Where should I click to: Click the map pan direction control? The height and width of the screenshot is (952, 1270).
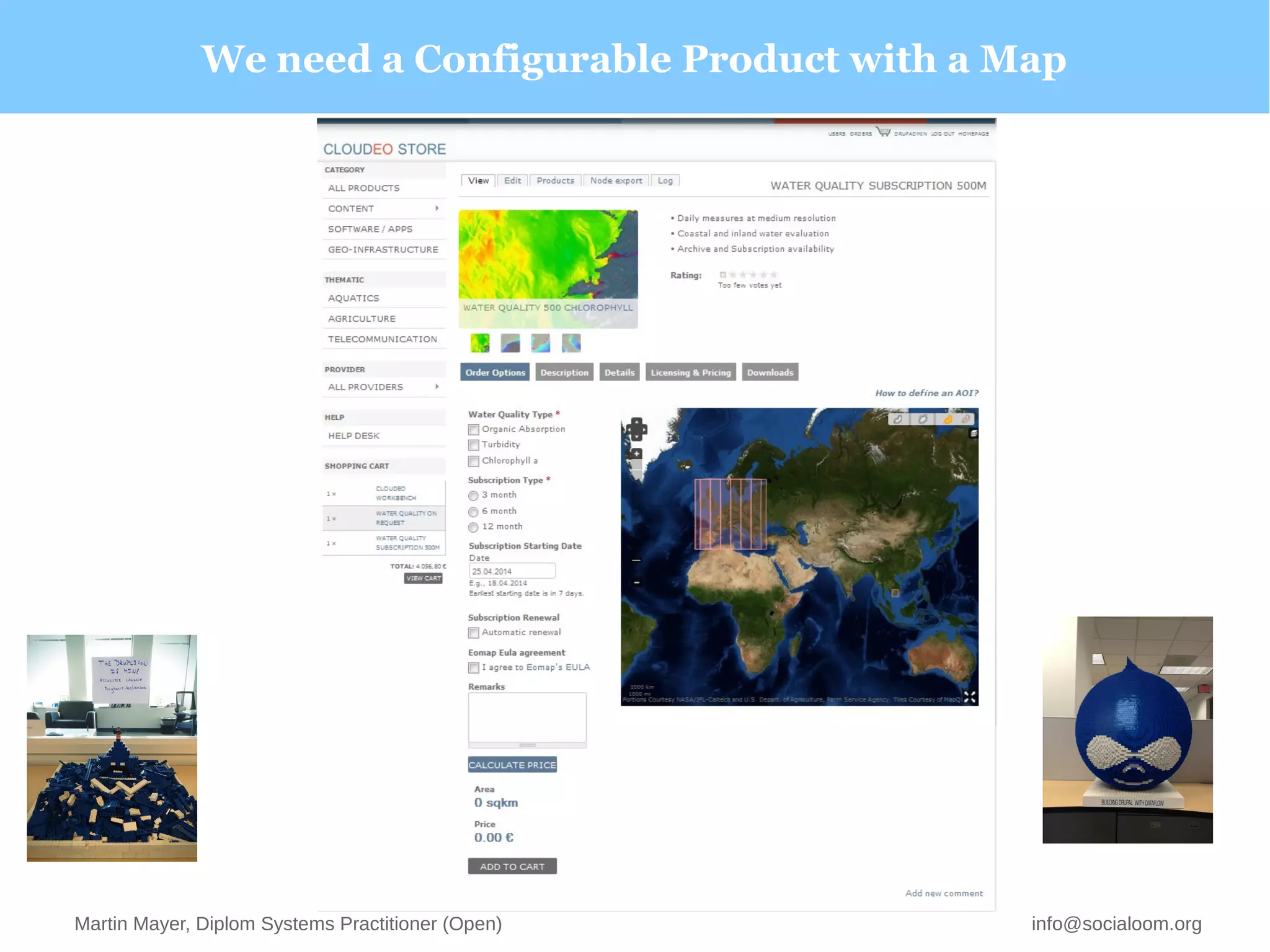pyautogui.click(x=637, y=429)
